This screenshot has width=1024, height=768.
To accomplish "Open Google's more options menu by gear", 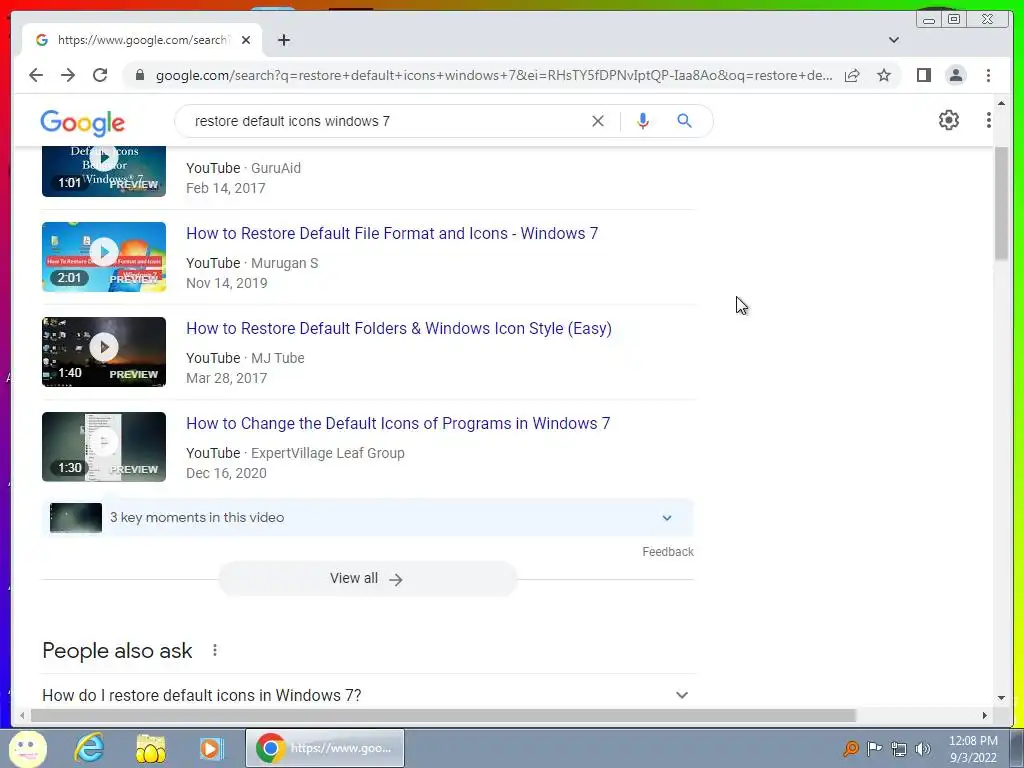I will click(x=988, y=120).
